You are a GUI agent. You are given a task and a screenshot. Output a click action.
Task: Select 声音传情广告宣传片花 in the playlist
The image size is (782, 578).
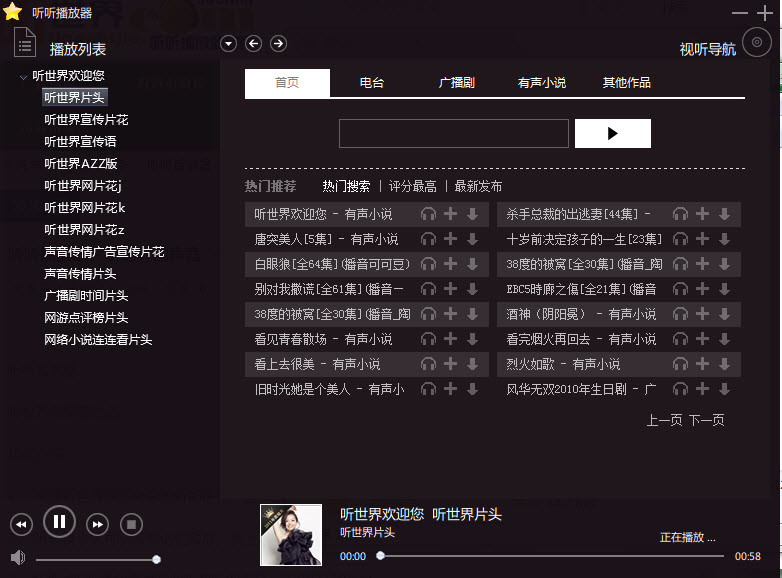point(104,251)
